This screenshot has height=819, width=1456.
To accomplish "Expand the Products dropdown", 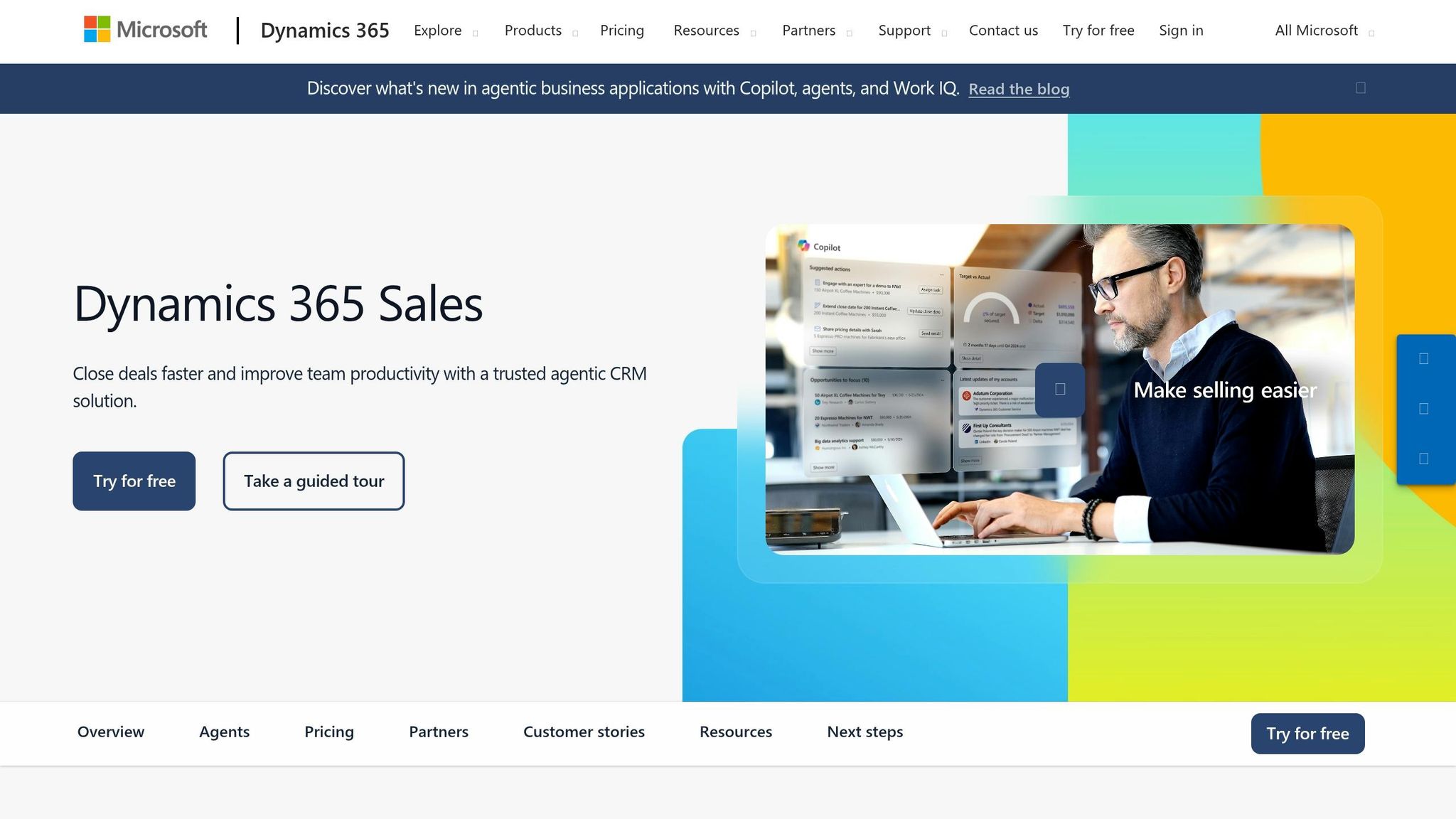I will click(x=540, y=31).
